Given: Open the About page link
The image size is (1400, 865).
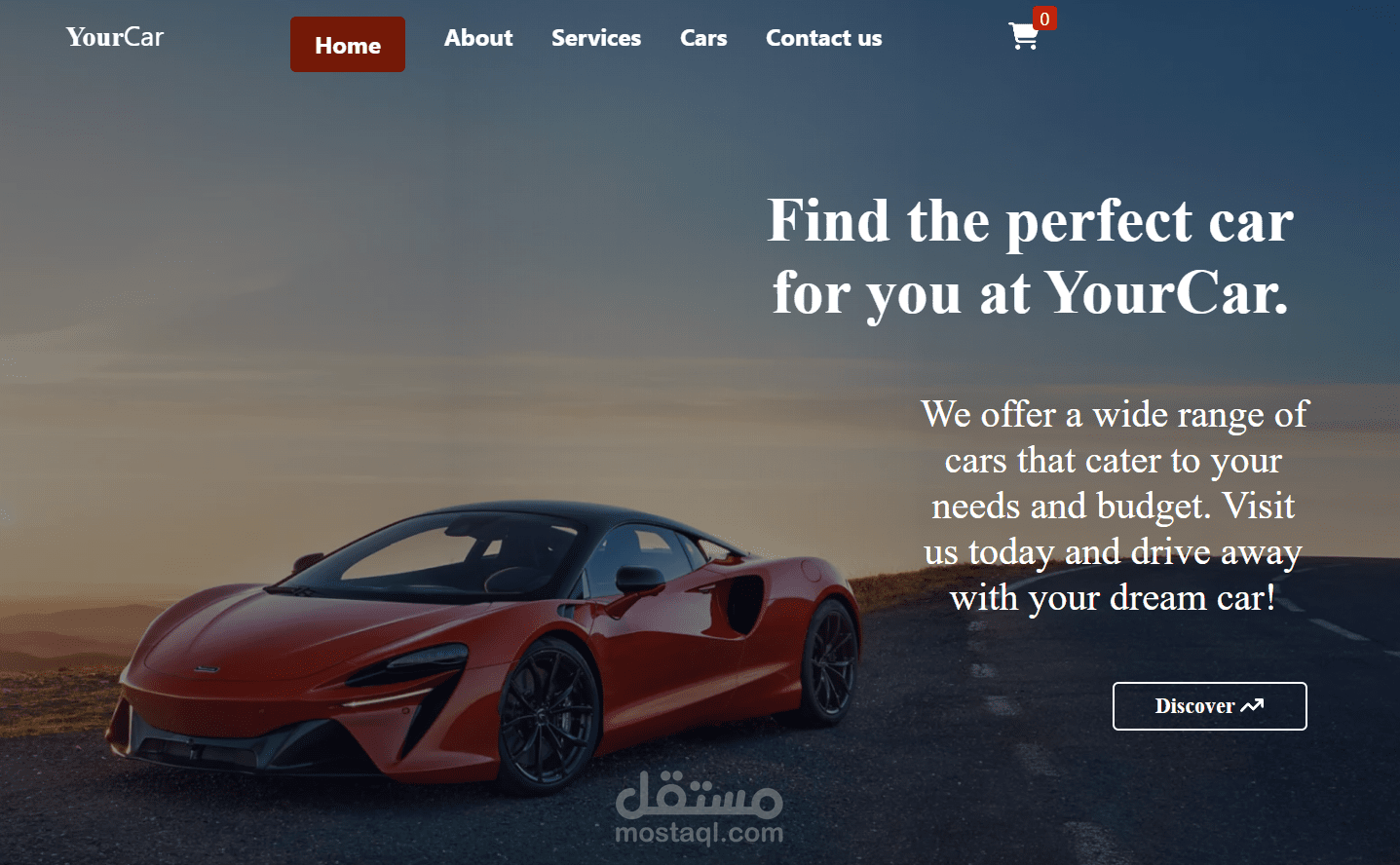Looking at the screenshot, I should [x=478, y=38].
